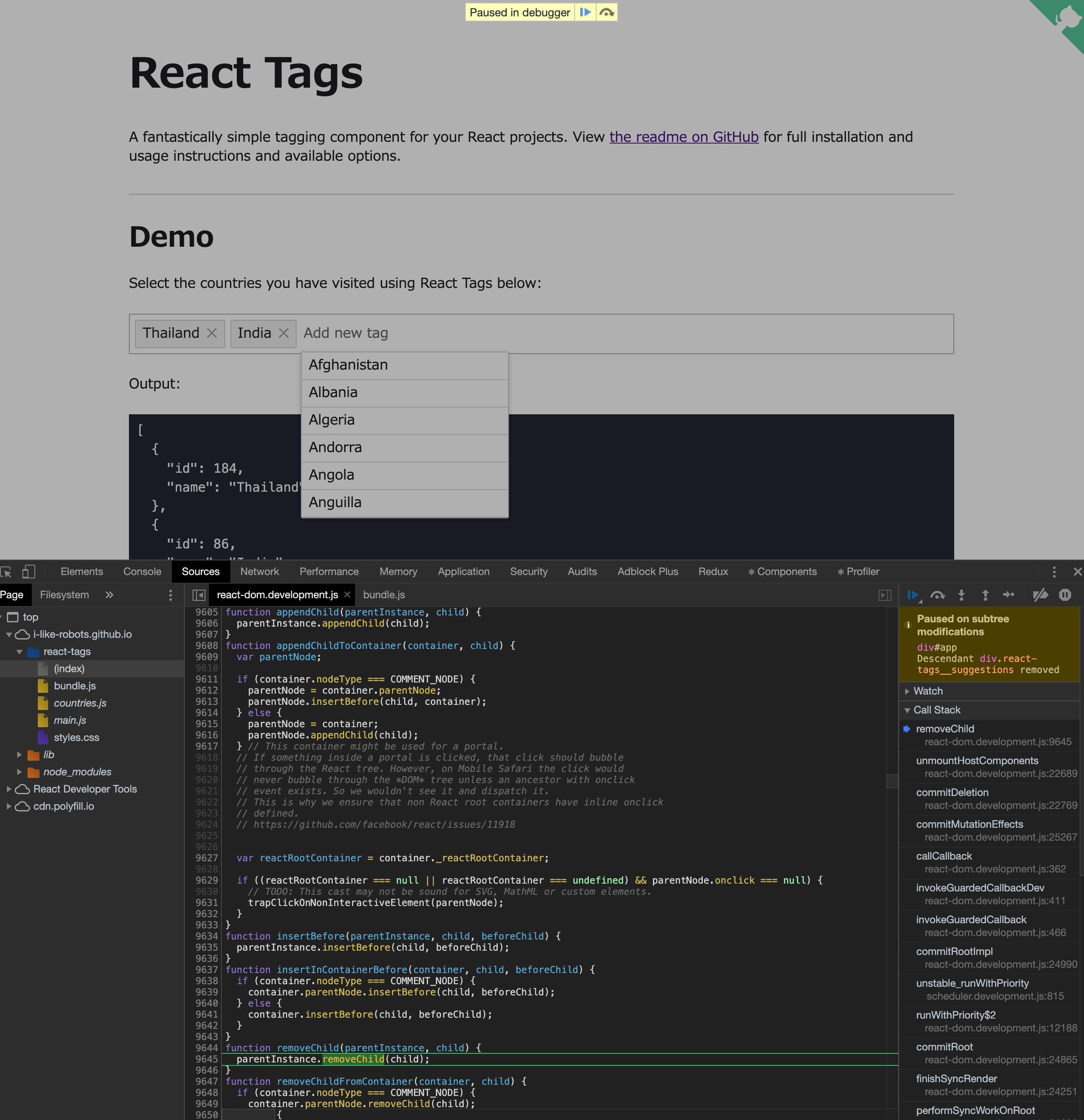Image resolution: width=1084 pixels, height=1120 pixels.
Task: Open the Memory tab
Action: pyautogui.click(x=398, y=572)
